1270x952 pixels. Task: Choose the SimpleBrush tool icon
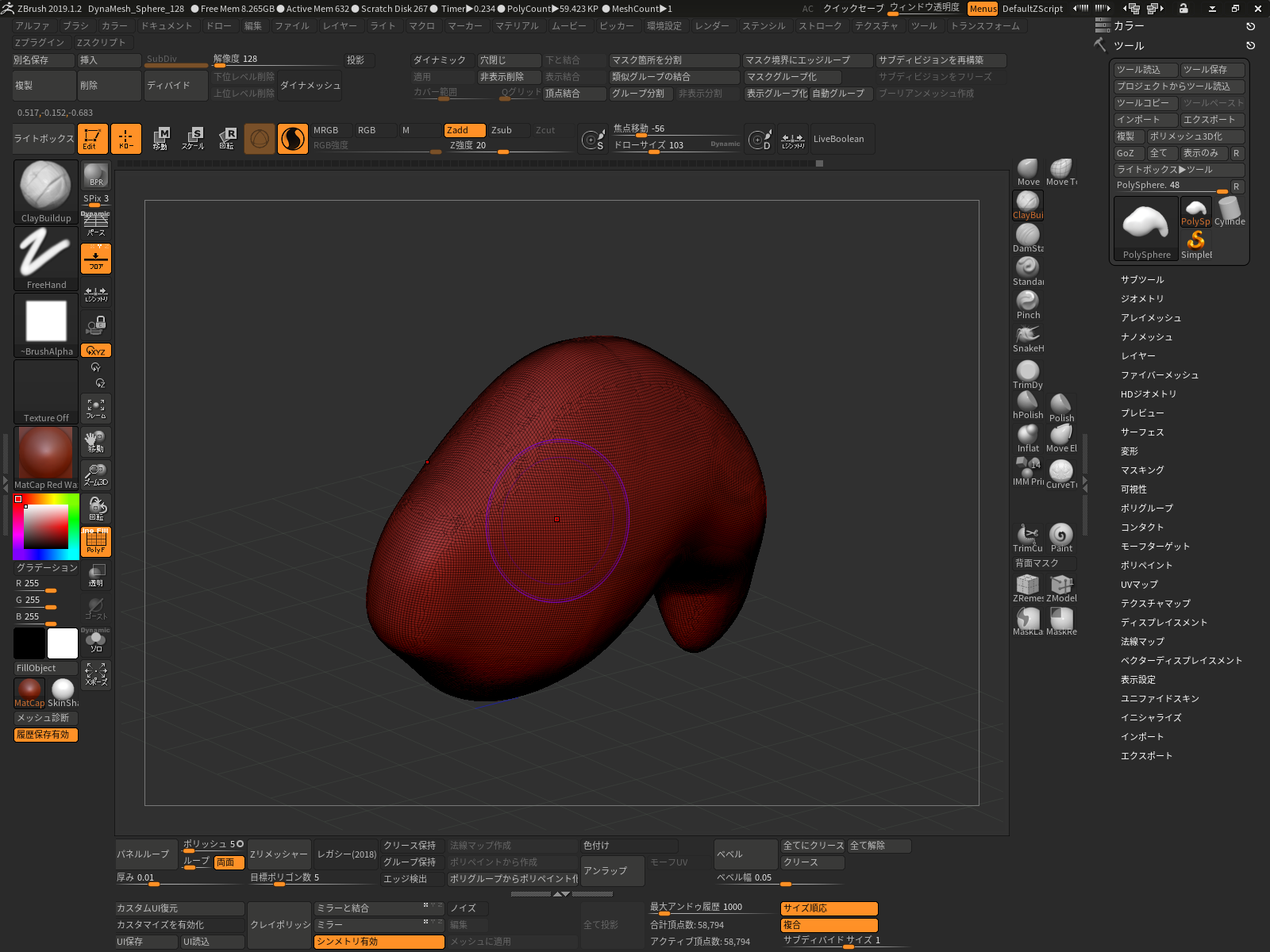coord(1196,244)
